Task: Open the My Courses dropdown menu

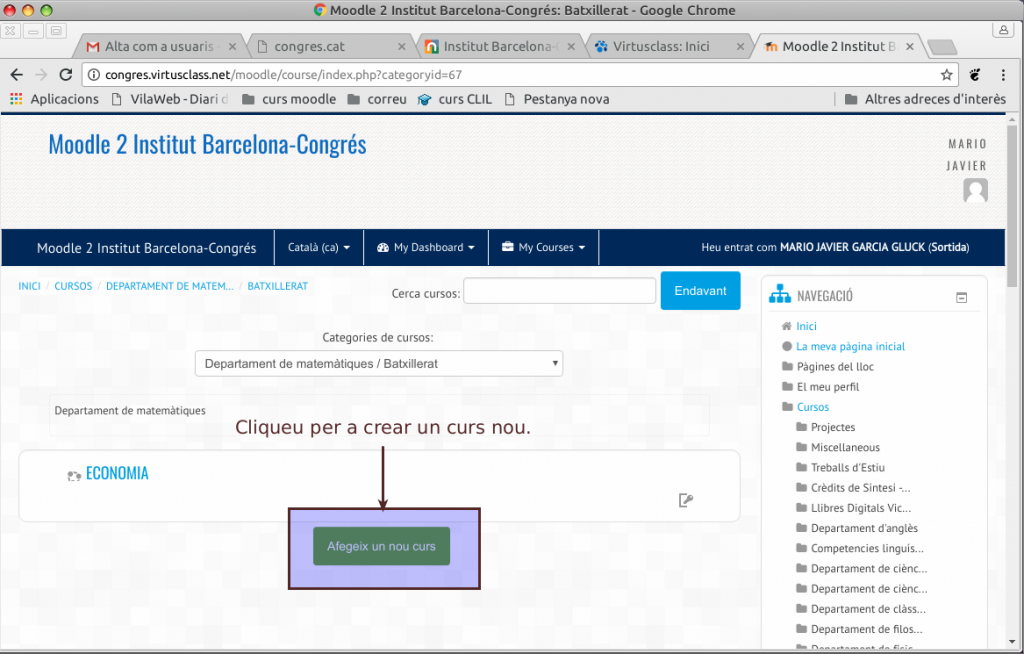Action: coord(543,248)
